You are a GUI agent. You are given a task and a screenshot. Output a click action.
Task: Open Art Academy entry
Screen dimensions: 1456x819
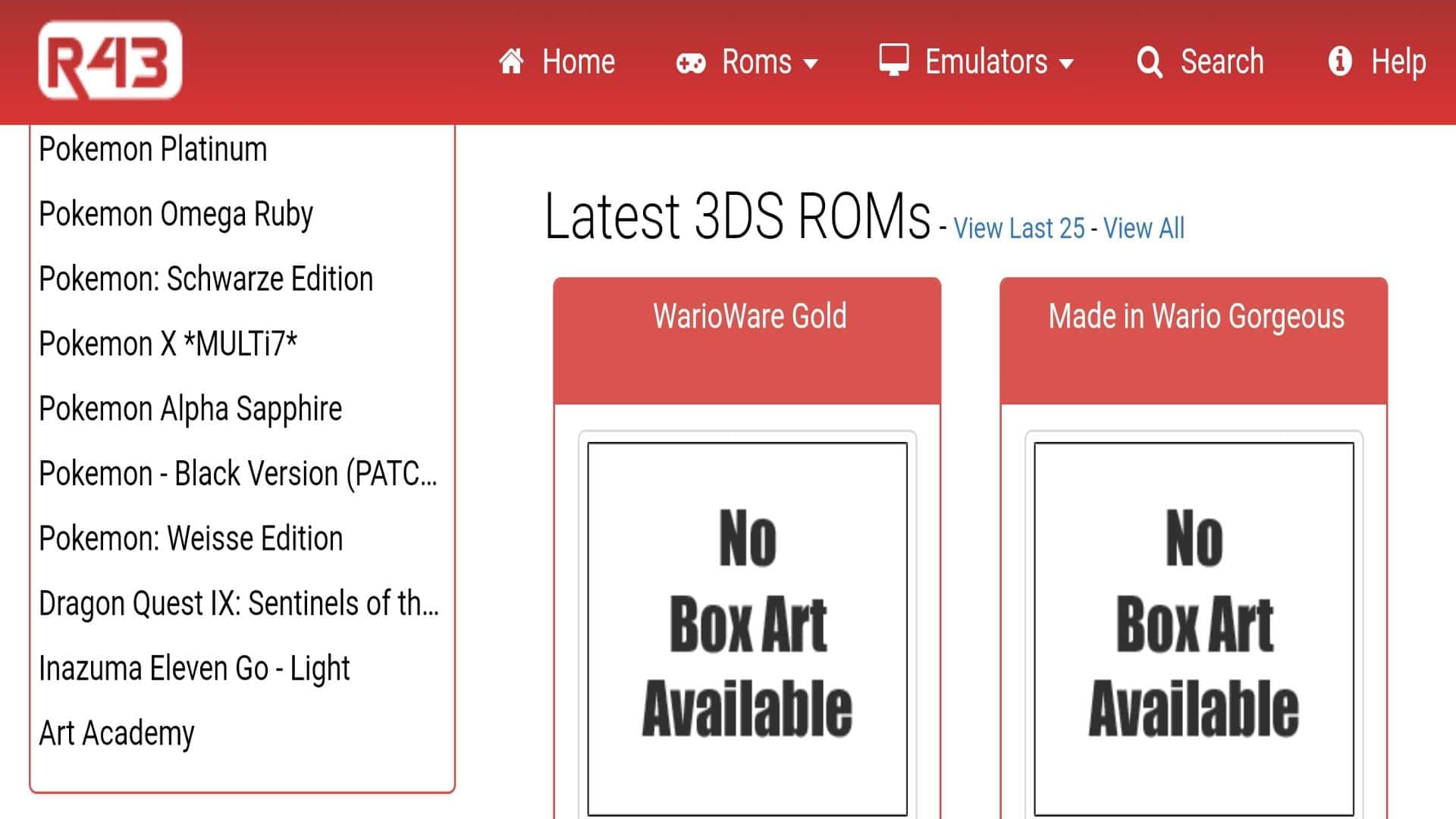click(x=117, y=734)
